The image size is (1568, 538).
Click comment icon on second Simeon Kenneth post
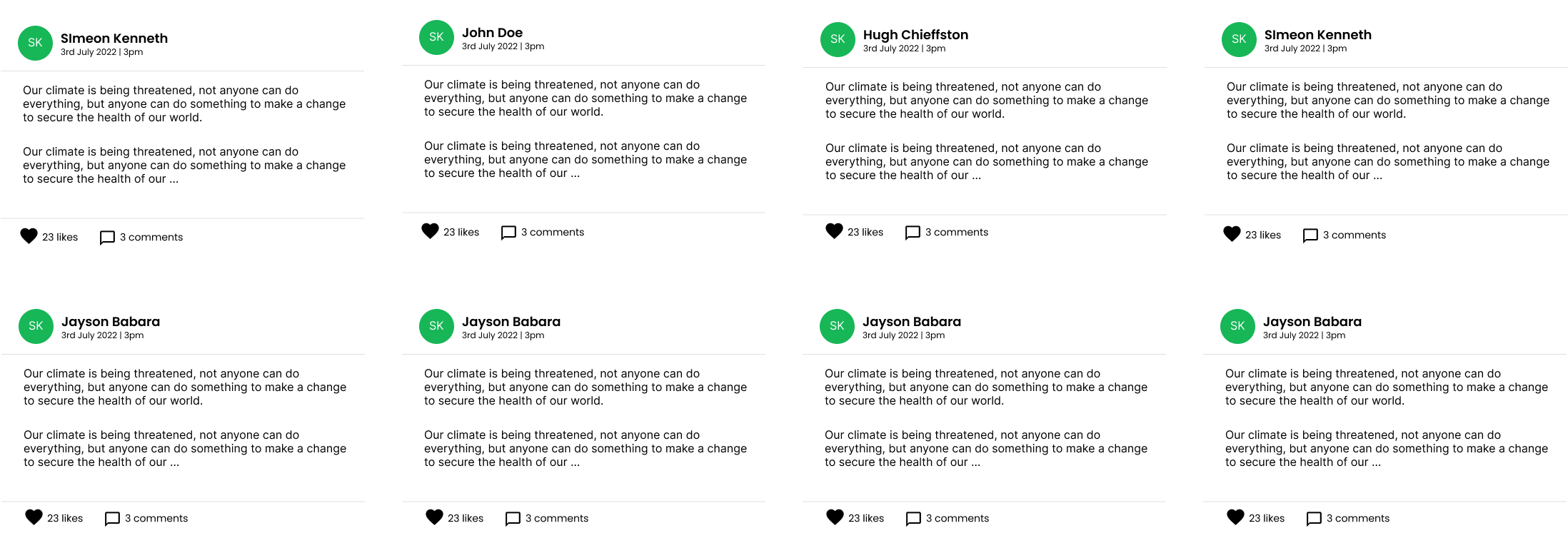(x=1310, y=235)
